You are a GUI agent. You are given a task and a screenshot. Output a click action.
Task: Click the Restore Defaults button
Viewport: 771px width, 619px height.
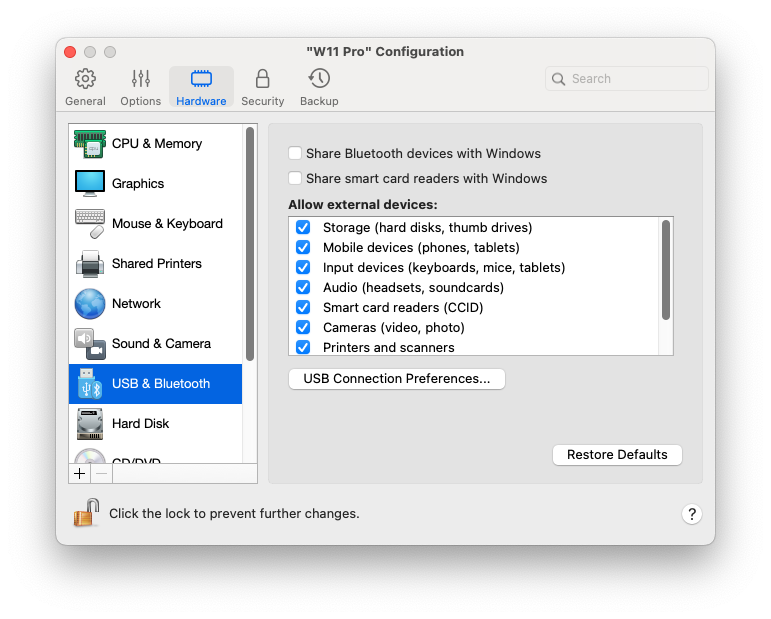[x=617, y=455]
